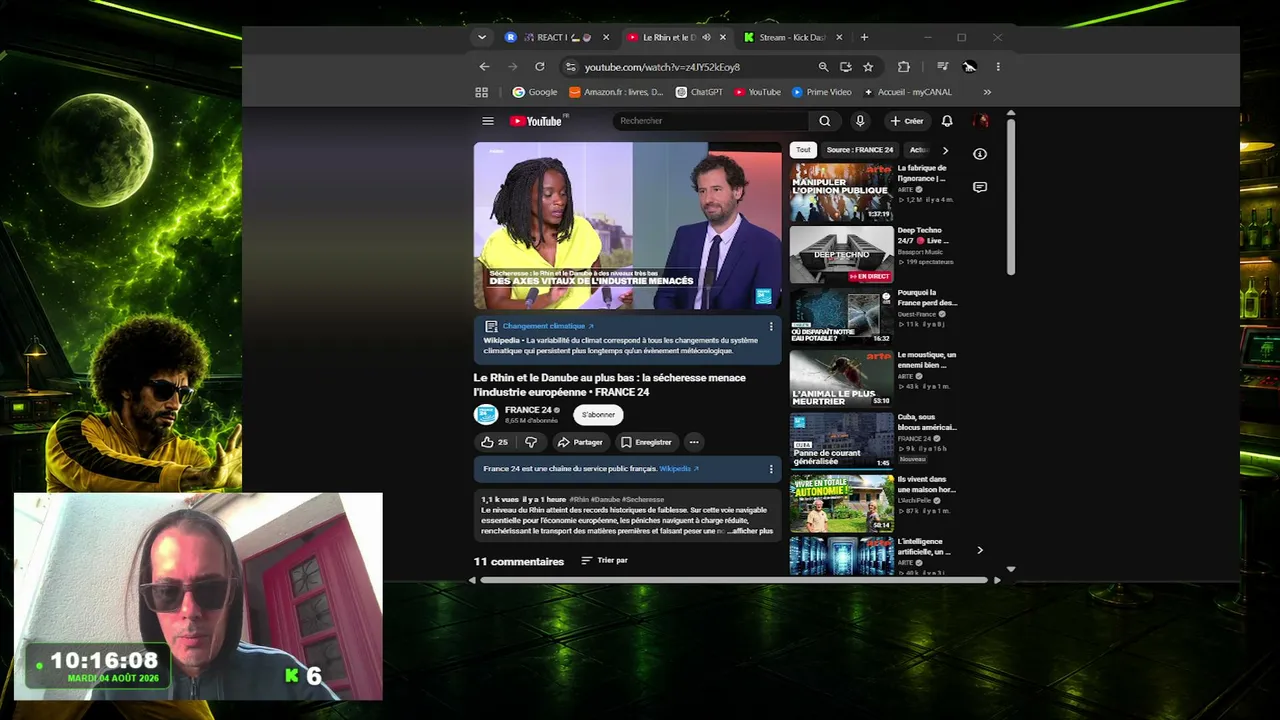The width and height of the screenshot is (1280, 720).
Task: Open the ChatGPT bookmark
Action: tap(699, 92)
